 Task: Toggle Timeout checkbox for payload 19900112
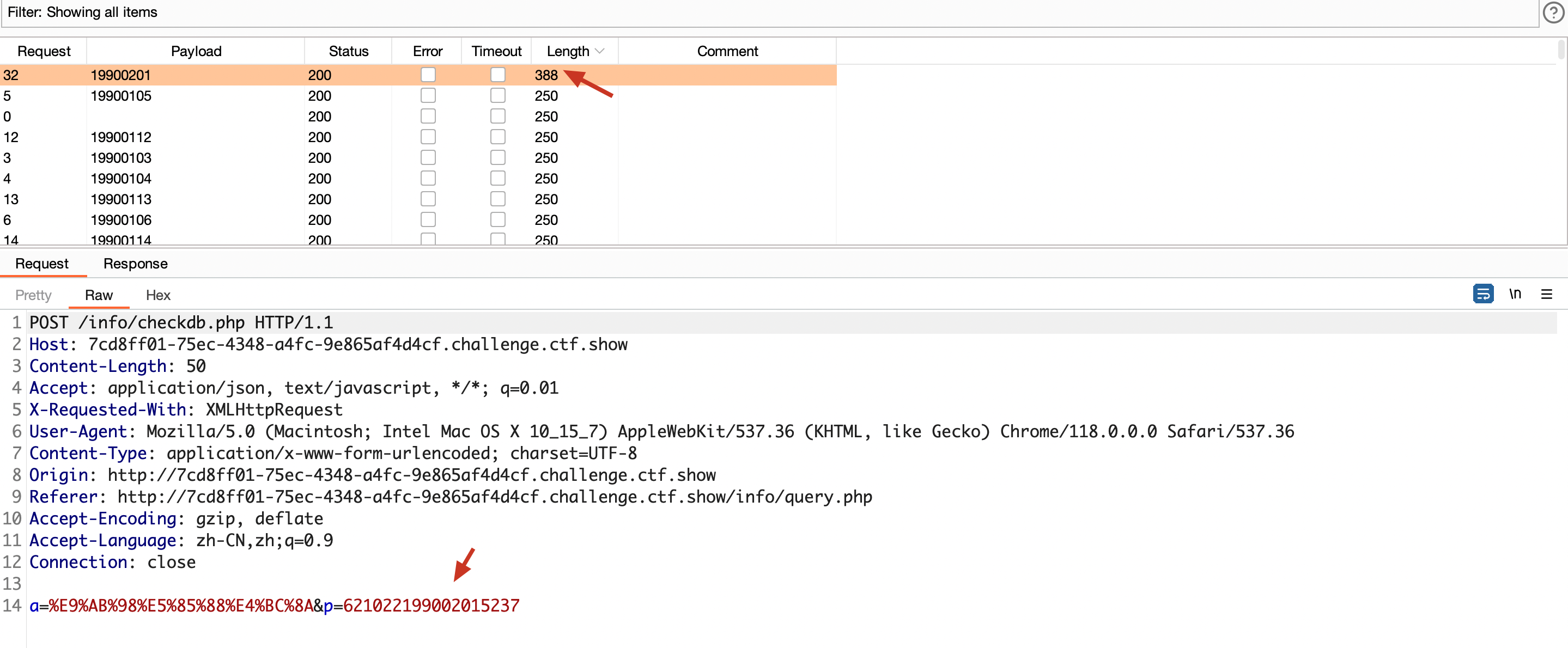coord(498,137)
